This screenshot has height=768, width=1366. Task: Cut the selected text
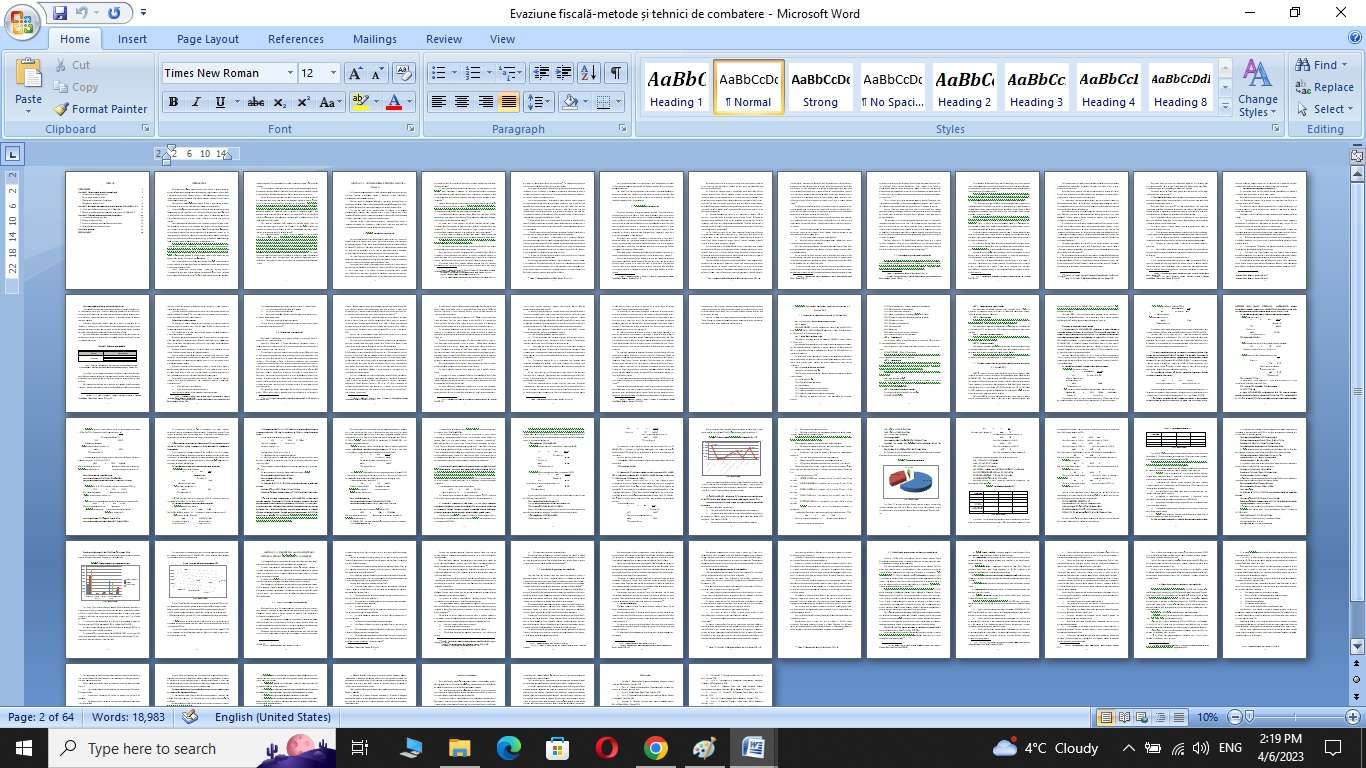[x=71, y=65]
